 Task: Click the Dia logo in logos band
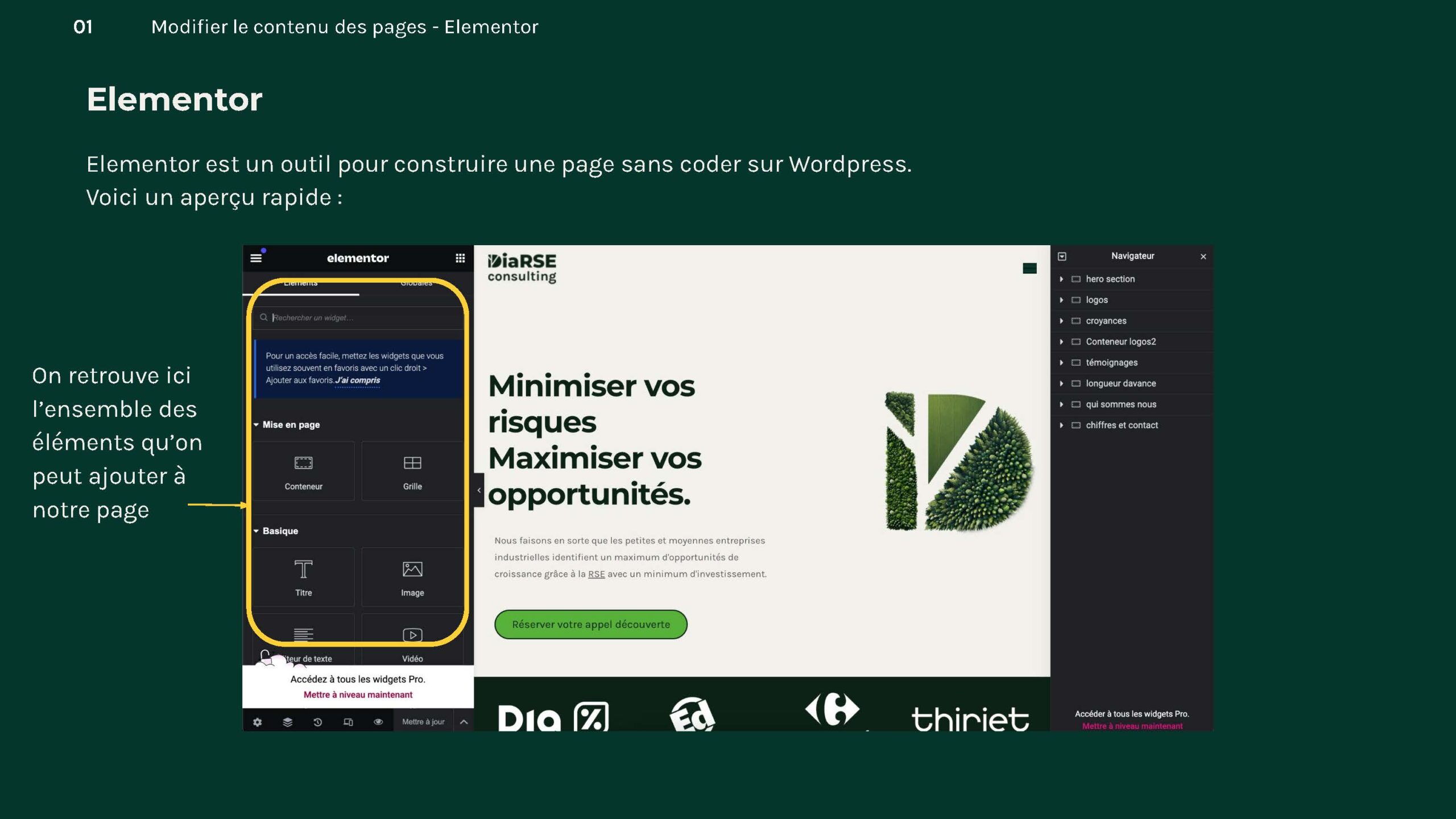click(553, 717)
